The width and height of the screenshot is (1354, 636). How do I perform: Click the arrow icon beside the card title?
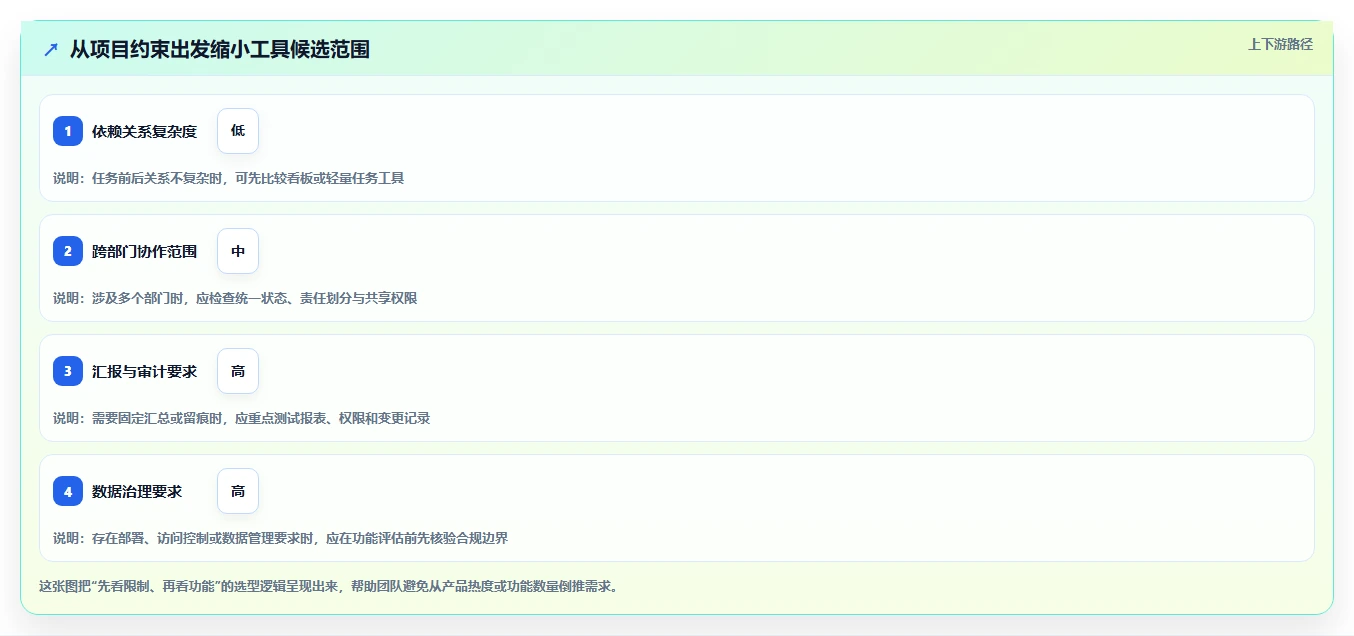pos(51,49)
